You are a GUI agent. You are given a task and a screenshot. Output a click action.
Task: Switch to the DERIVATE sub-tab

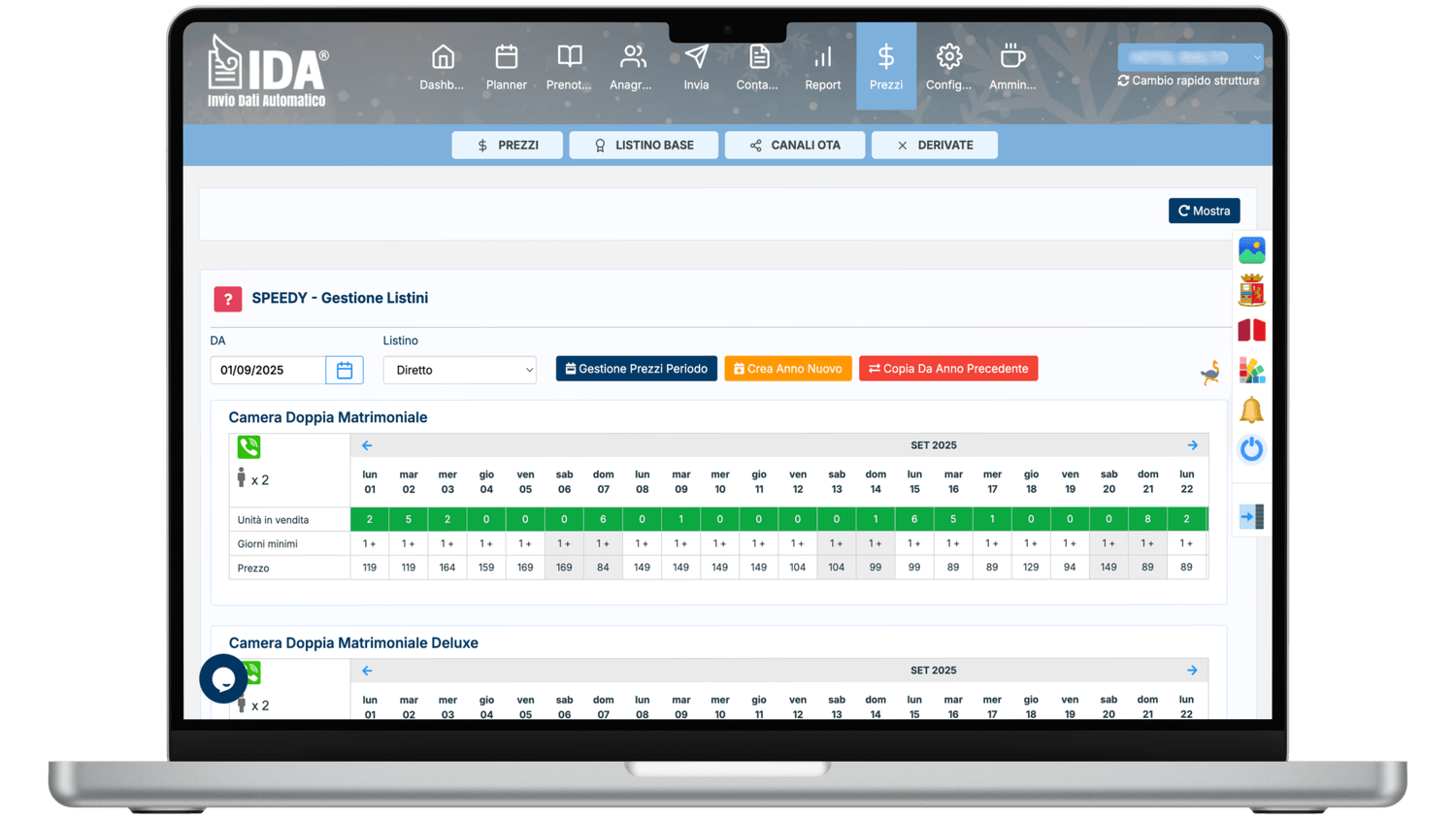pyautogui.click(x=935, y=146)
